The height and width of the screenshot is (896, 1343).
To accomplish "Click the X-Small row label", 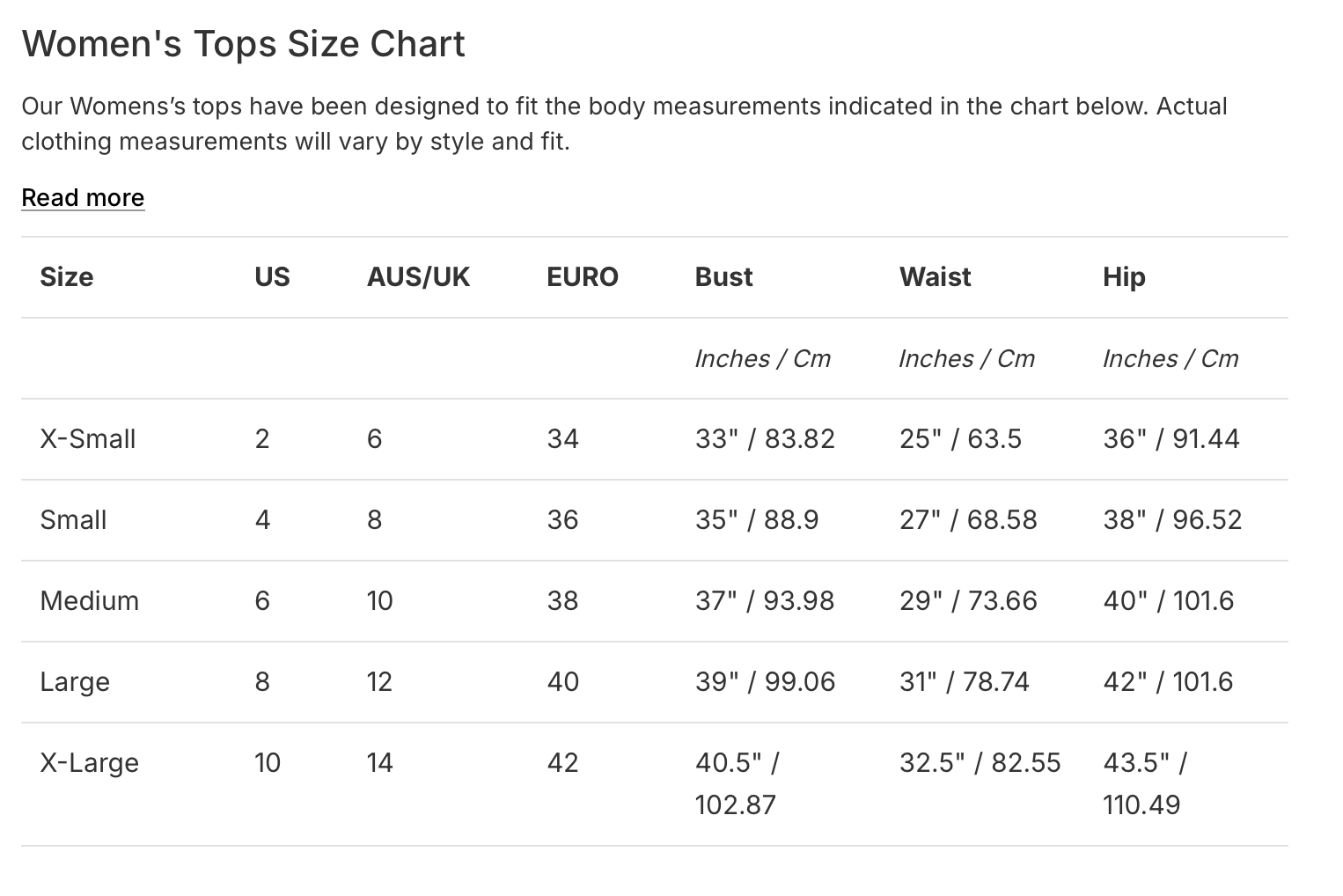I will pos(88,439).
